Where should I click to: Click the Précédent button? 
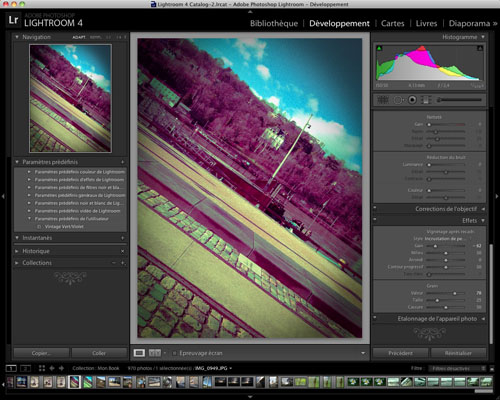[x=400, y=353]
